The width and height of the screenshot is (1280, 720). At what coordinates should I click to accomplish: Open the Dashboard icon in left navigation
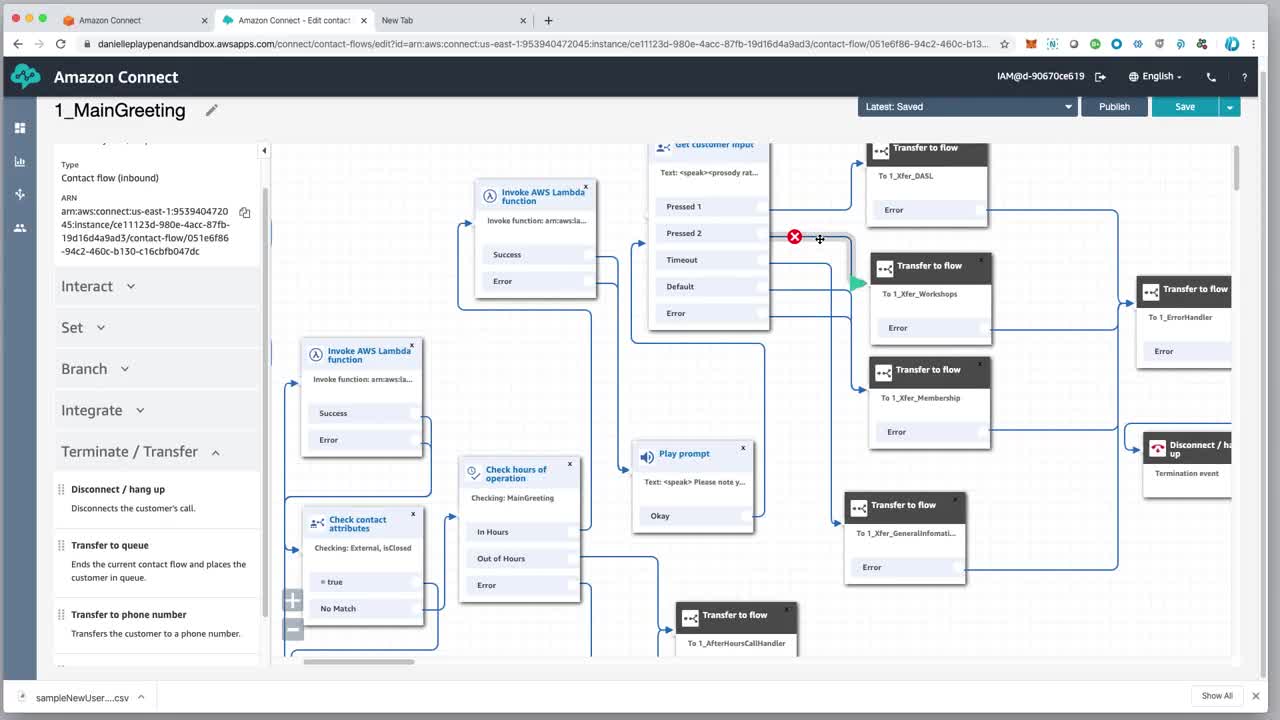click(x=19, y=128)
